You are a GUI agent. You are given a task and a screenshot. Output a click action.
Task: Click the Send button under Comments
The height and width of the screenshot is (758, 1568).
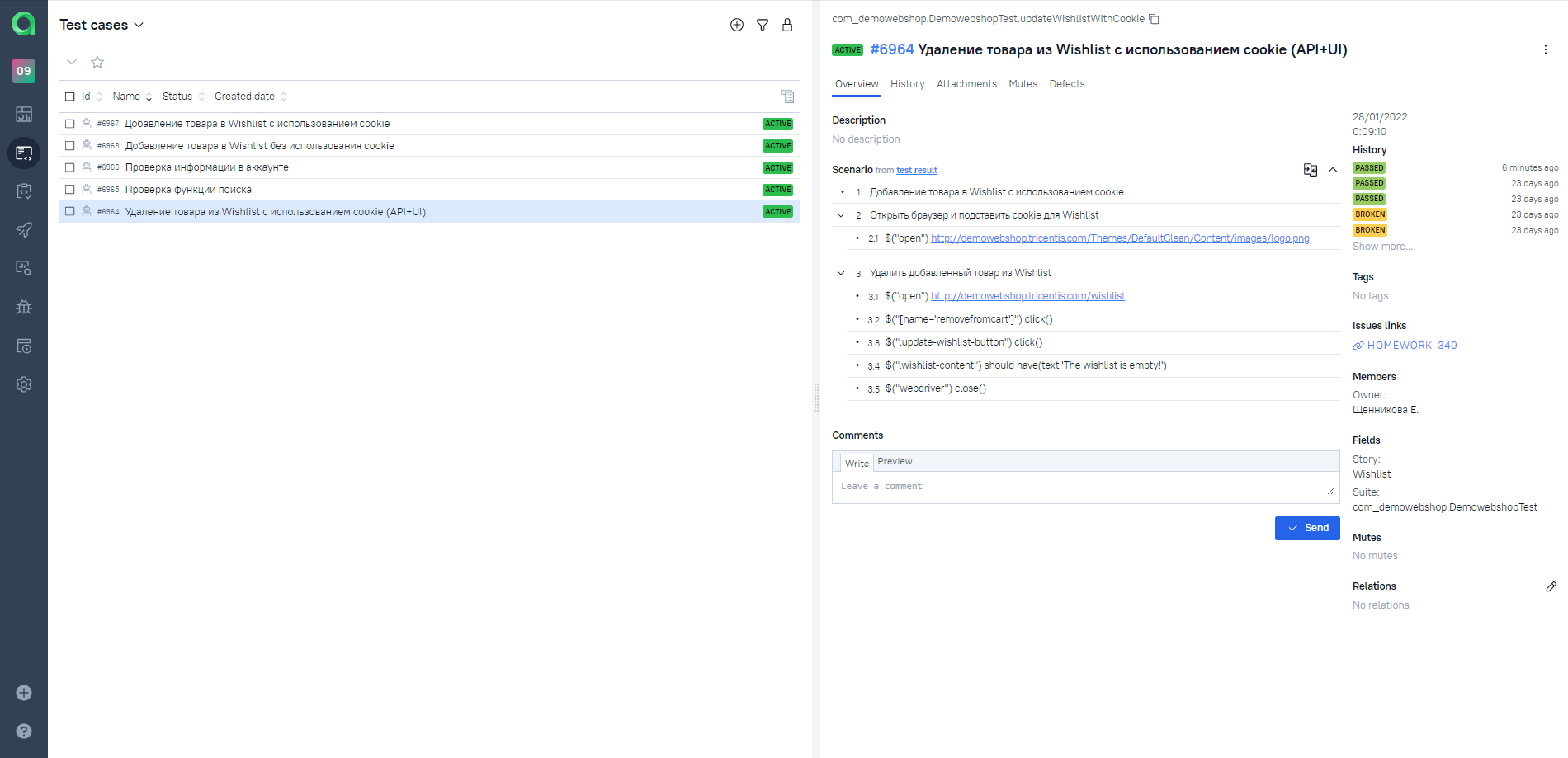point(1307,528)
